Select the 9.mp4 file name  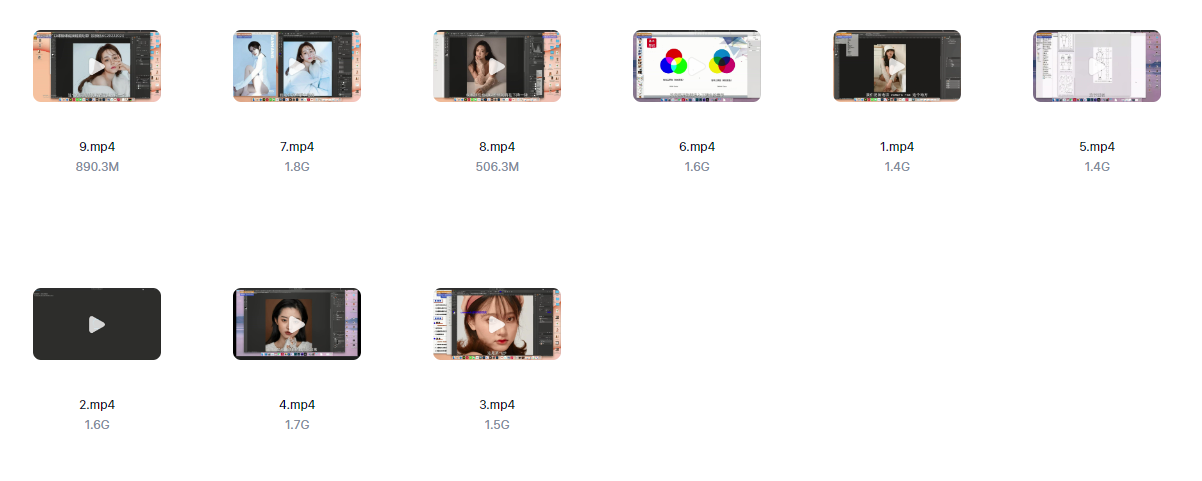coord(97,147)
